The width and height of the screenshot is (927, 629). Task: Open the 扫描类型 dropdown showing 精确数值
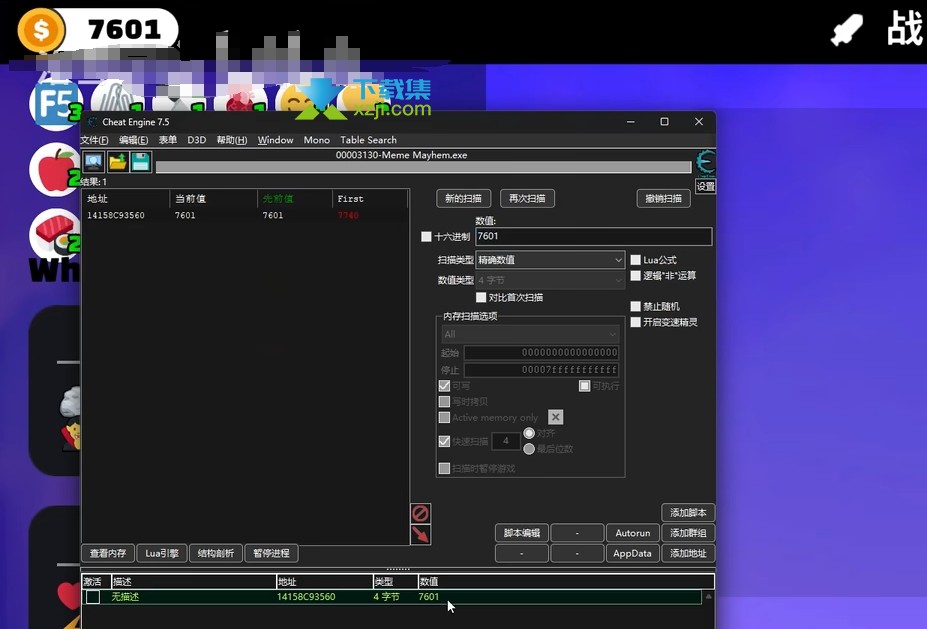click(550, 260)
